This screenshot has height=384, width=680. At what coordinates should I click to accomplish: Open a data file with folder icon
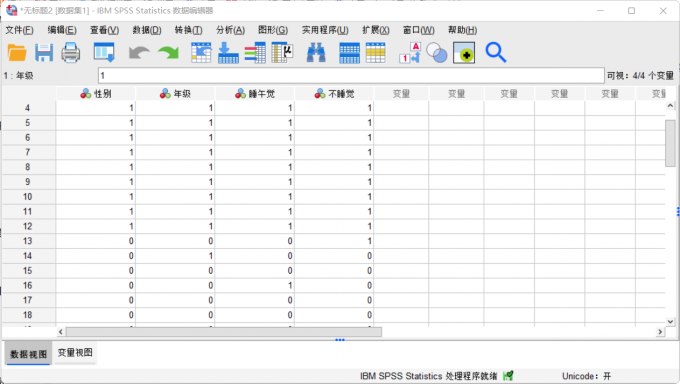click(x=17, y=53)
